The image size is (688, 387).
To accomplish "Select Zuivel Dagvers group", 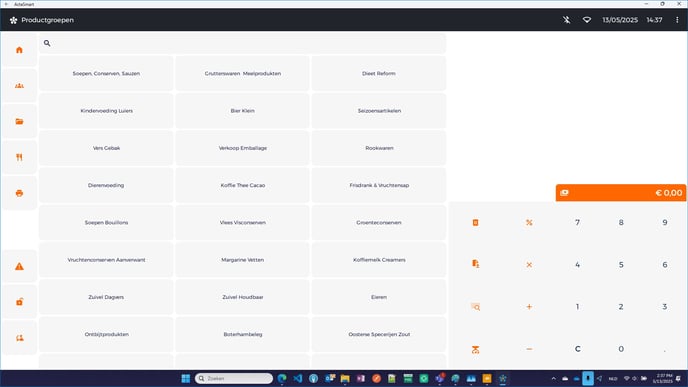I will click(106, 297).
